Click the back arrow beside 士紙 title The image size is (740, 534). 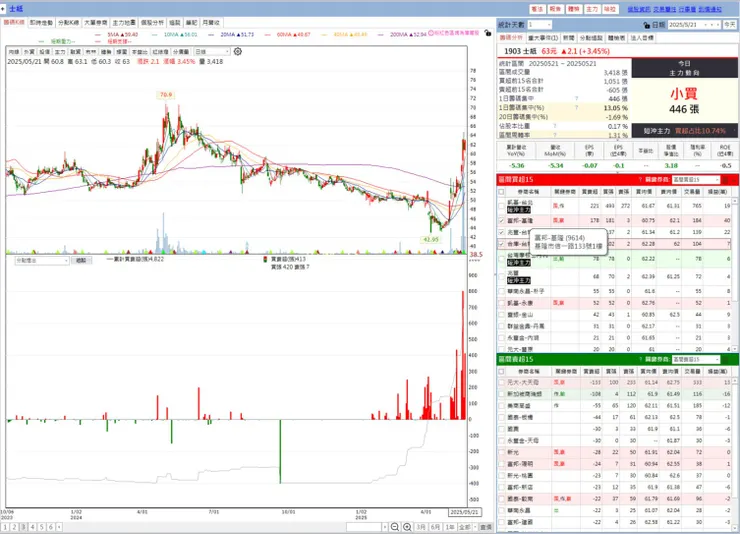[3, 8]
